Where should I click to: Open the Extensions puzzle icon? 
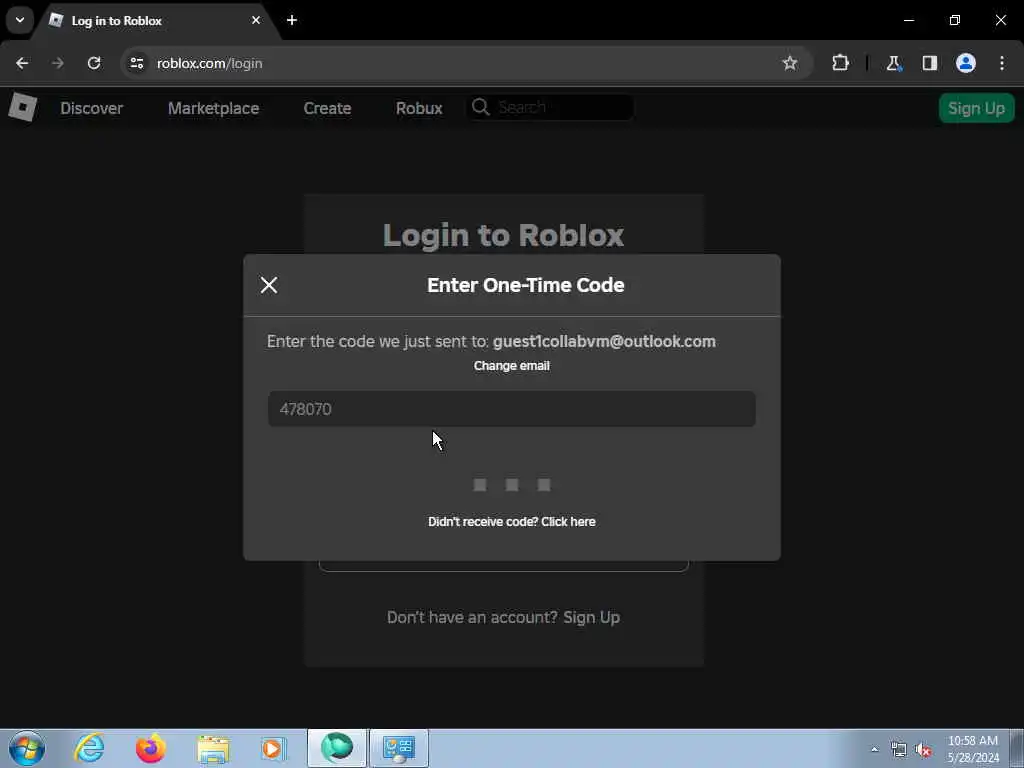point(840,63)
